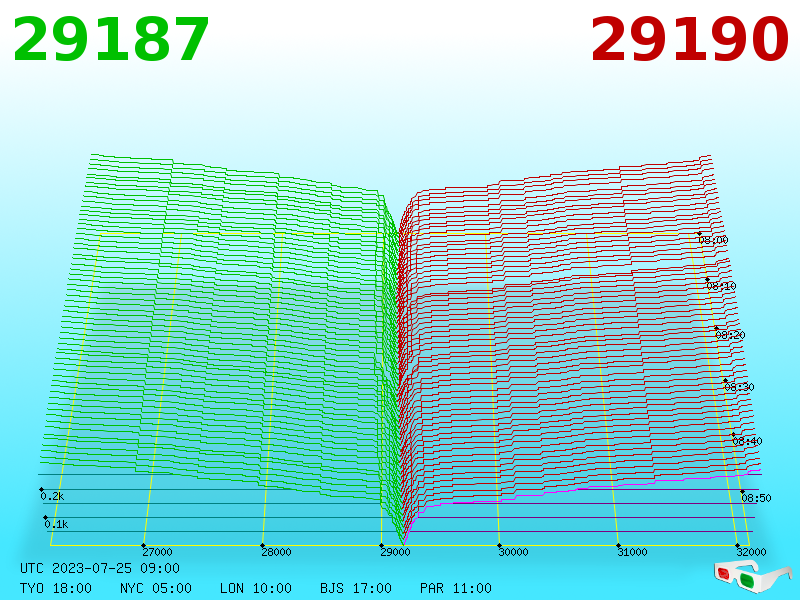Click the PAR 11:00 time
The width and height of the screenshot is (800, 600).
pyautogui.click(x=456, y=588)
